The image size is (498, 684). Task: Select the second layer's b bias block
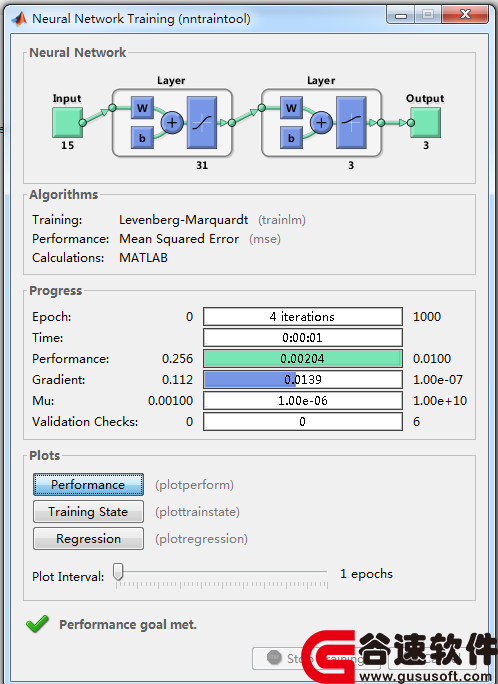click(291, 138)
